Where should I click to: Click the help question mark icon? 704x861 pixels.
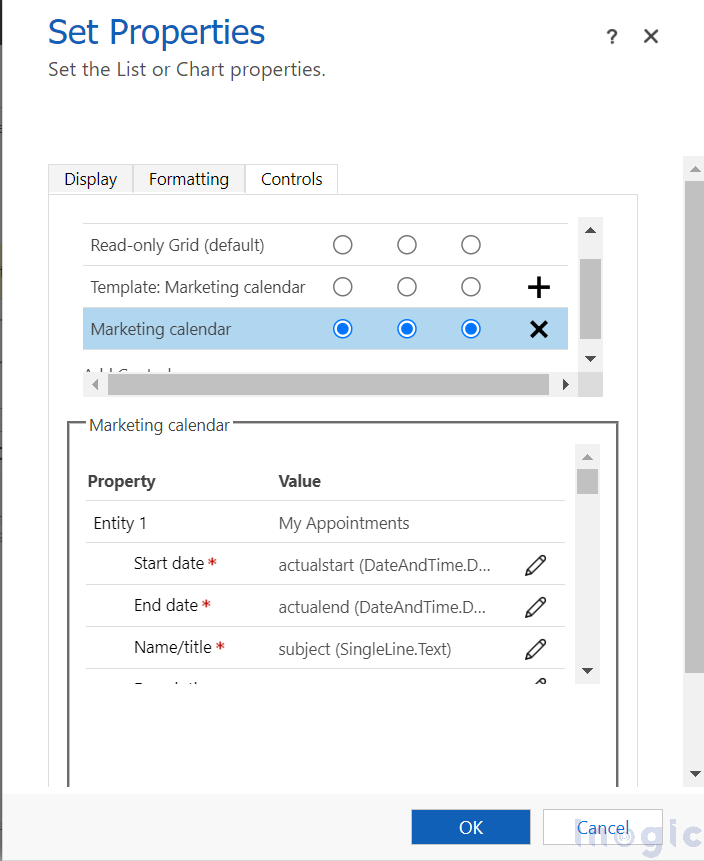(x=612, y=37)
